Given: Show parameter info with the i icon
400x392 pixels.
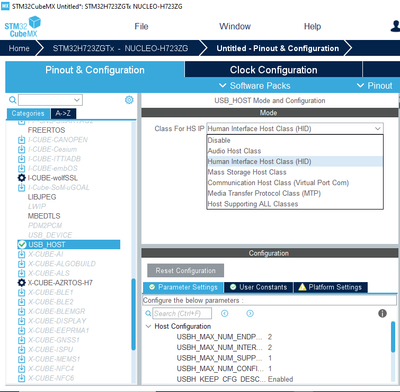Looking at the screenshot, I should pyautogui.click(x=382, y=313).
